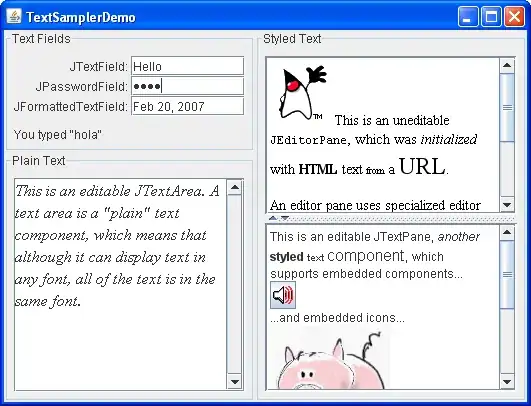Click the down arrow of JTextArea scrollbar
The height and width of the screenshot is (406, 531).
[235, 382]
